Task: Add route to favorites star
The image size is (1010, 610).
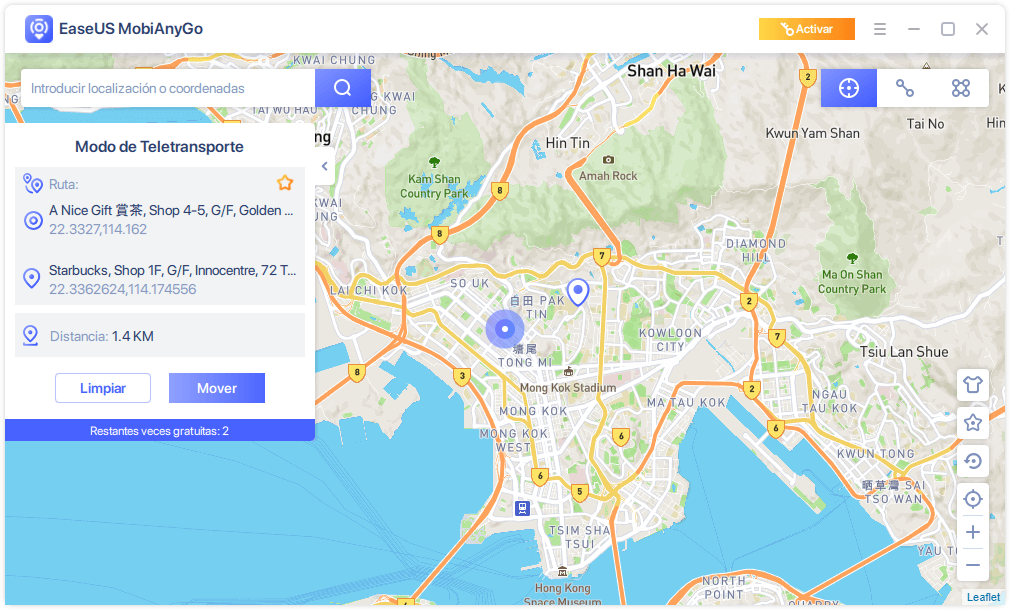Action: click(285, 183)
